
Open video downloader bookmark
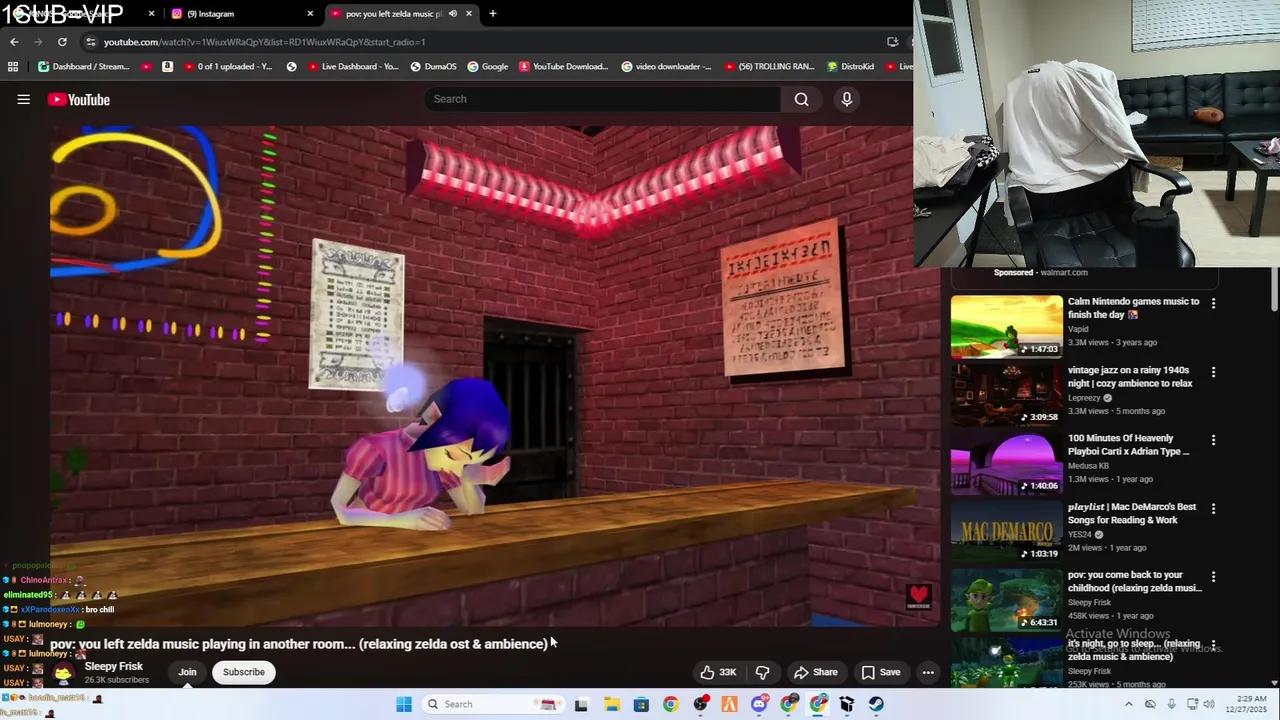click(666, 67)
